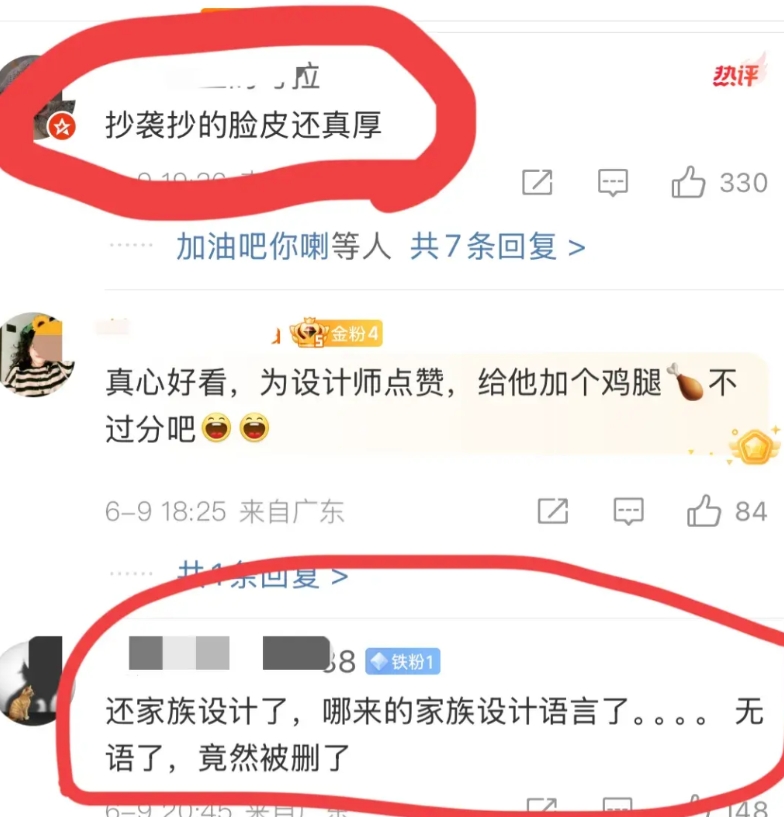Tap the 铁粉1 fan badge
The image size is (784, 817).
tap(403, 661)
